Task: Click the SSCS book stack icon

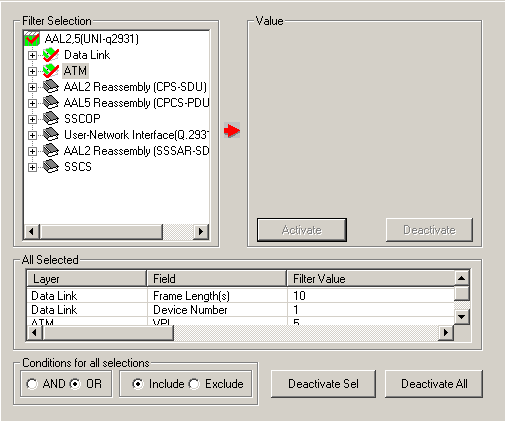Action: click(51, 166)
